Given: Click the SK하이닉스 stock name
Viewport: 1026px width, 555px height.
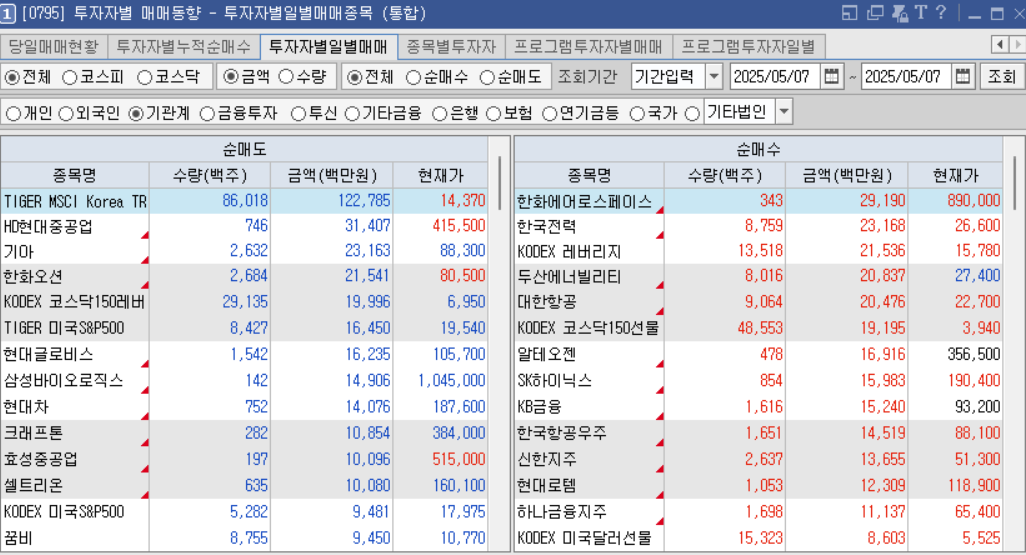Looking at the screenshot, I should coord(554,380).
